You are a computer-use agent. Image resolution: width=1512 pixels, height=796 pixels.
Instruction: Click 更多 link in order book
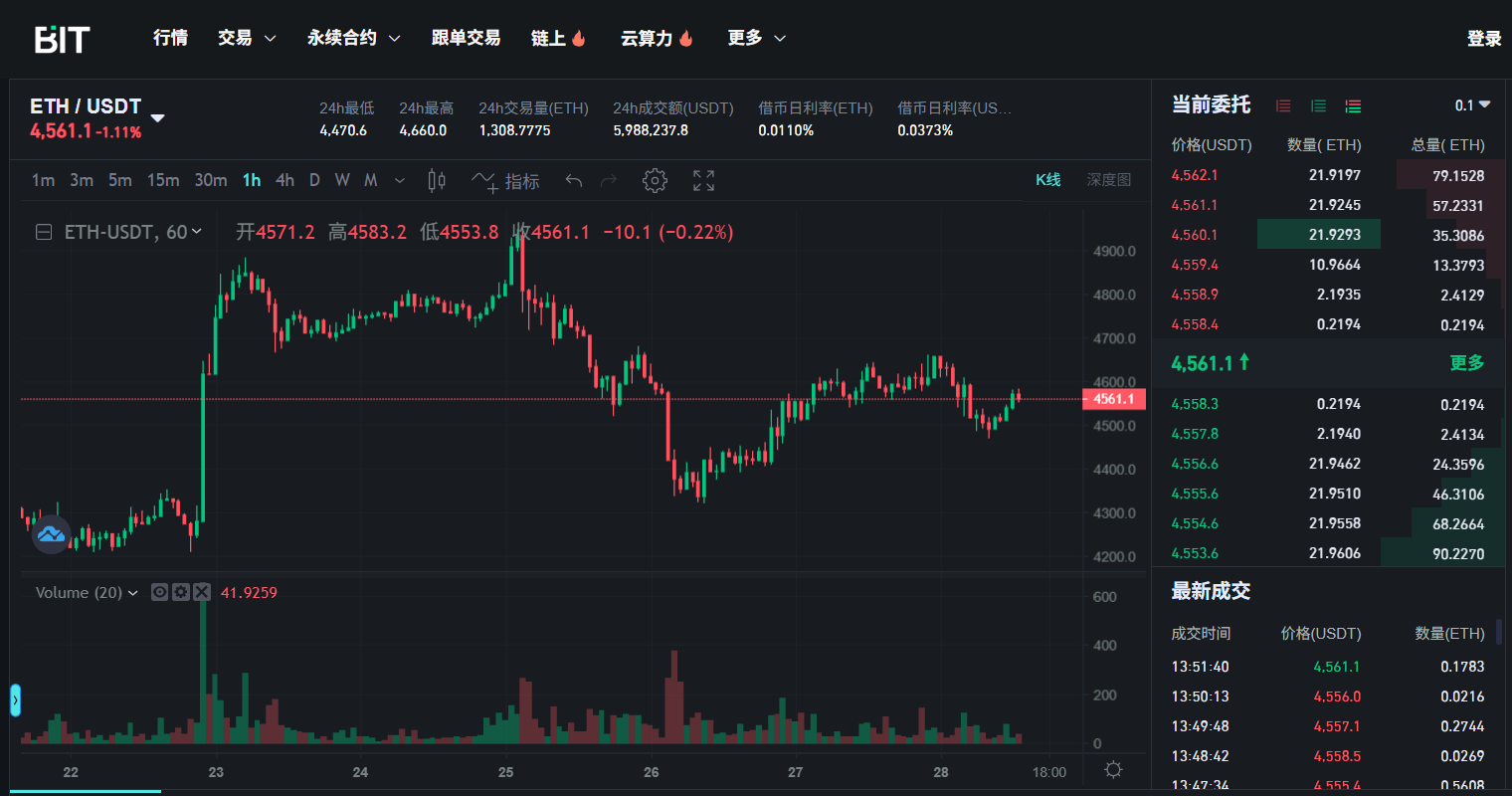(x=1466, y=363)
